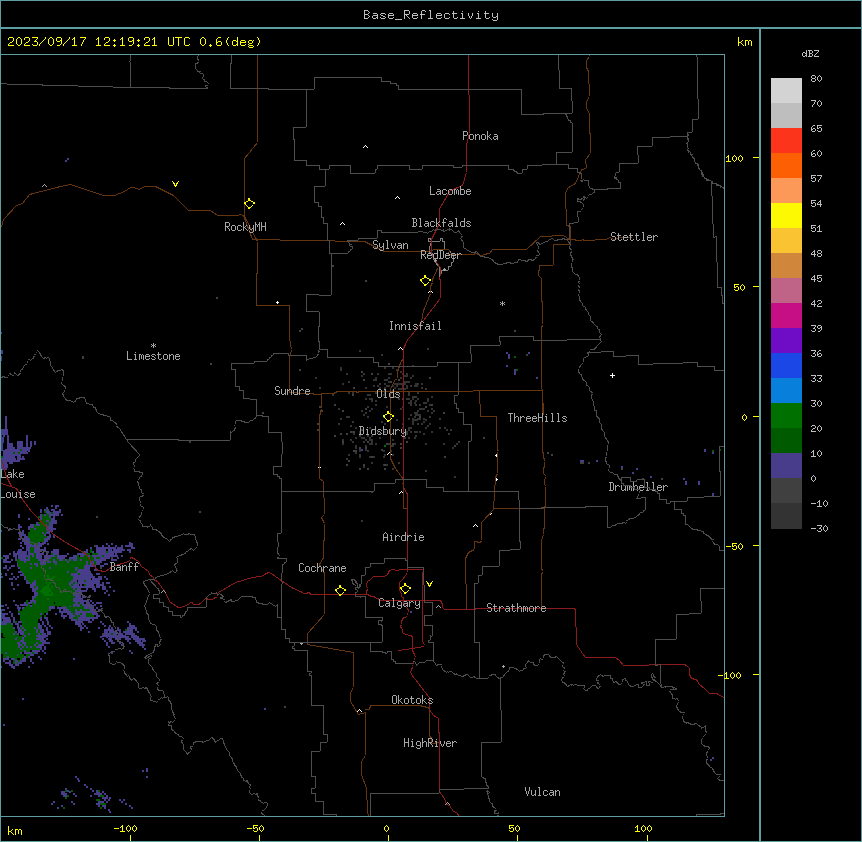Click the Vulcan town label
This screenshot has height=842, width=862.
tap(542, 792)
